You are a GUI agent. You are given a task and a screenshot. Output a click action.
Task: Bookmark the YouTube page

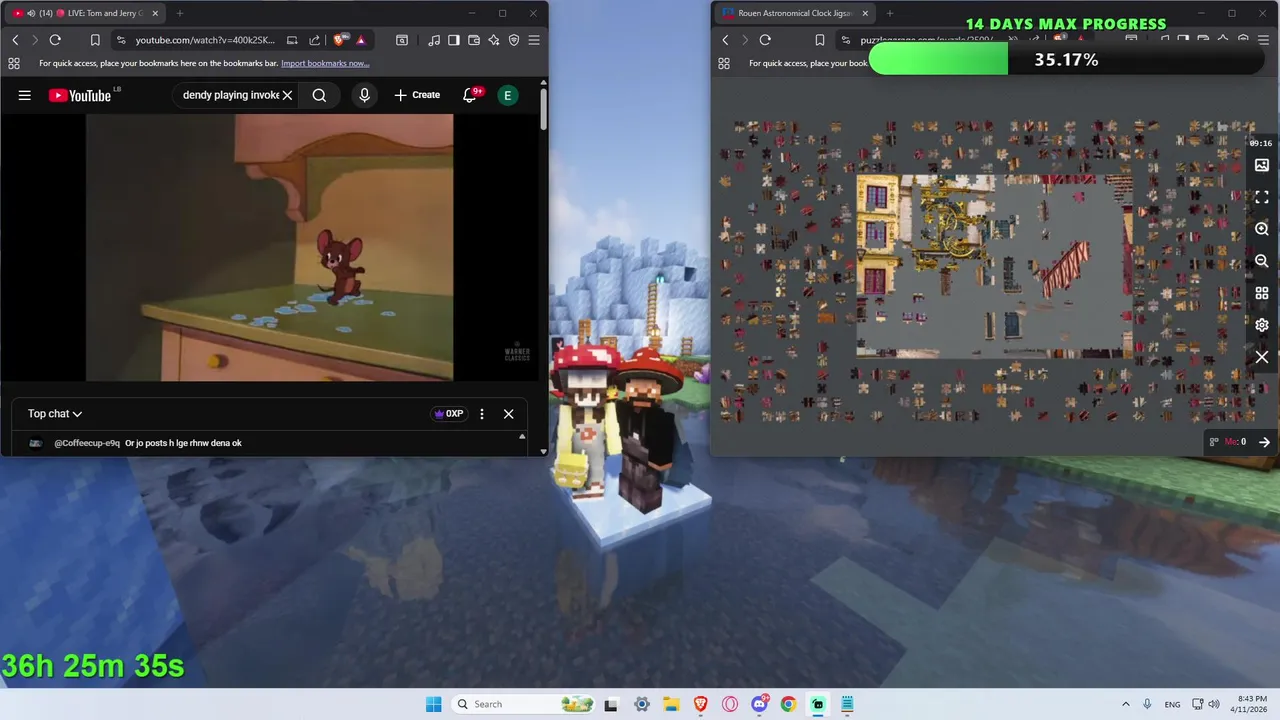coord(95,40)
